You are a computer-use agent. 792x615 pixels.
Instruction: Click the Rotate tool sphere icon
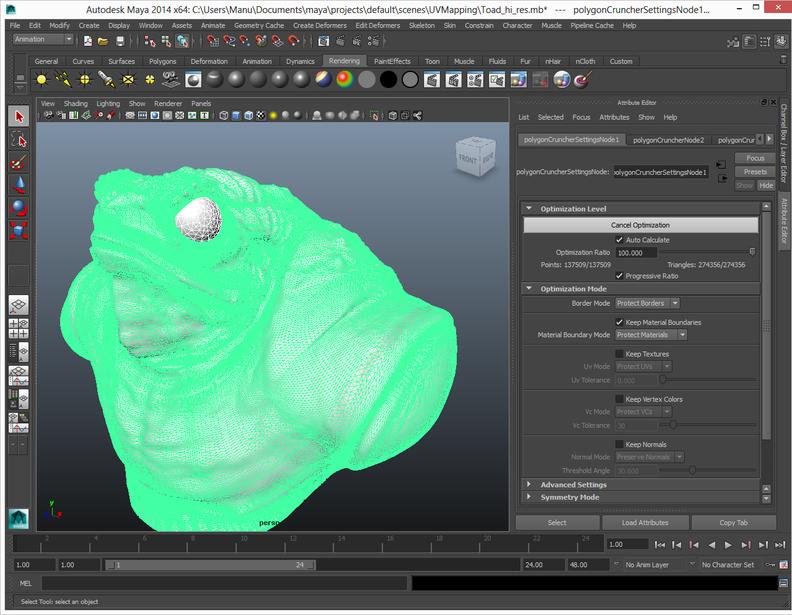pyautogui.click(x=18, y=208)
